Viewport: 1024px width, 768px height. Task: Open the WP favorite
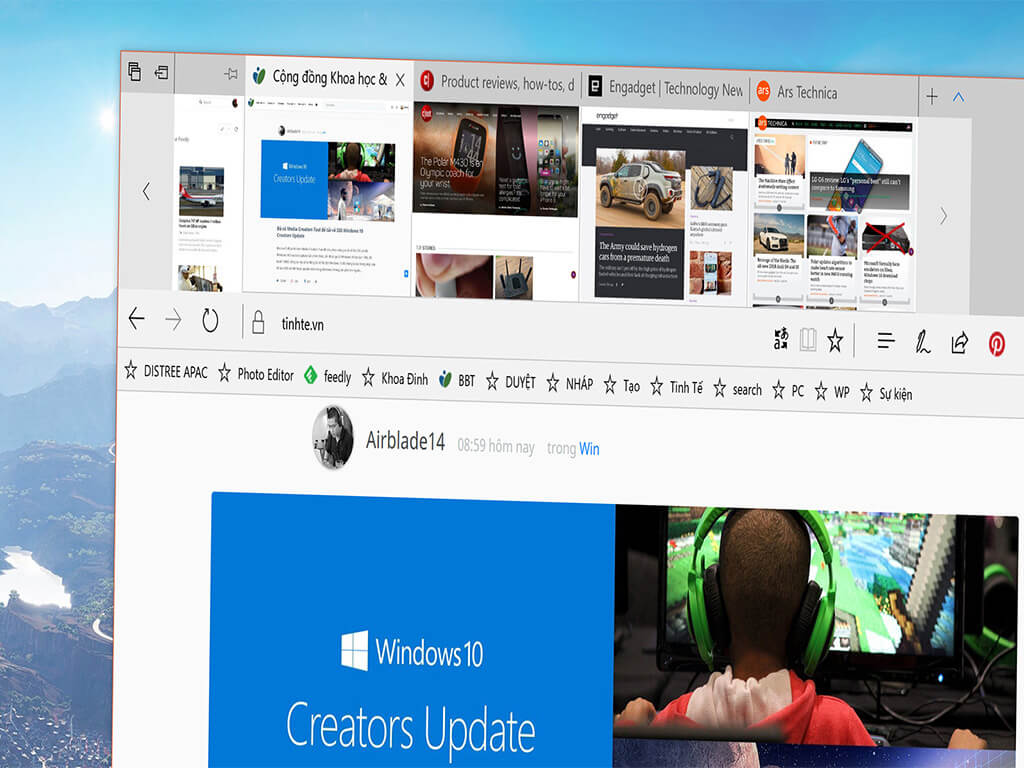point(832,392)
